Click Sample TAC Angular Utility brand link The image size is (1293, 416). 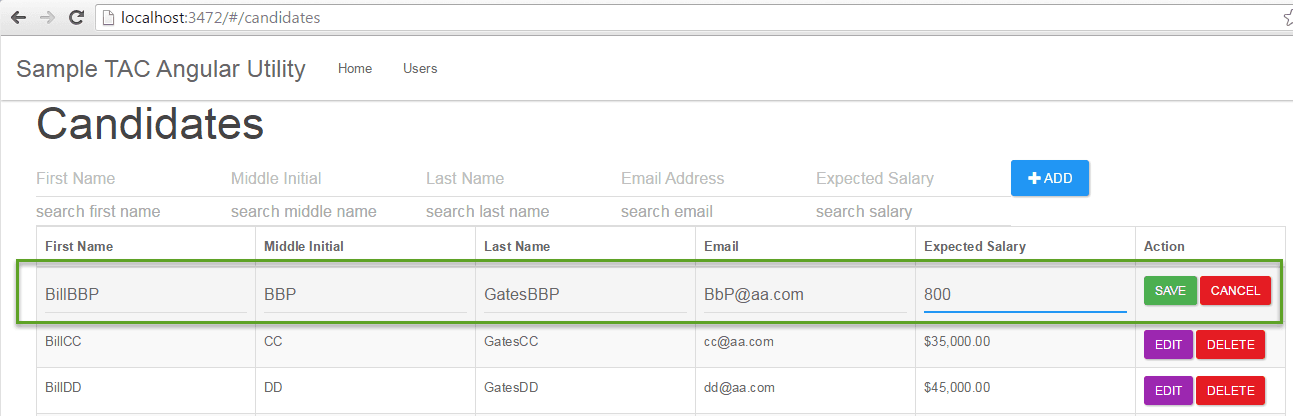(x=161, y=69)
